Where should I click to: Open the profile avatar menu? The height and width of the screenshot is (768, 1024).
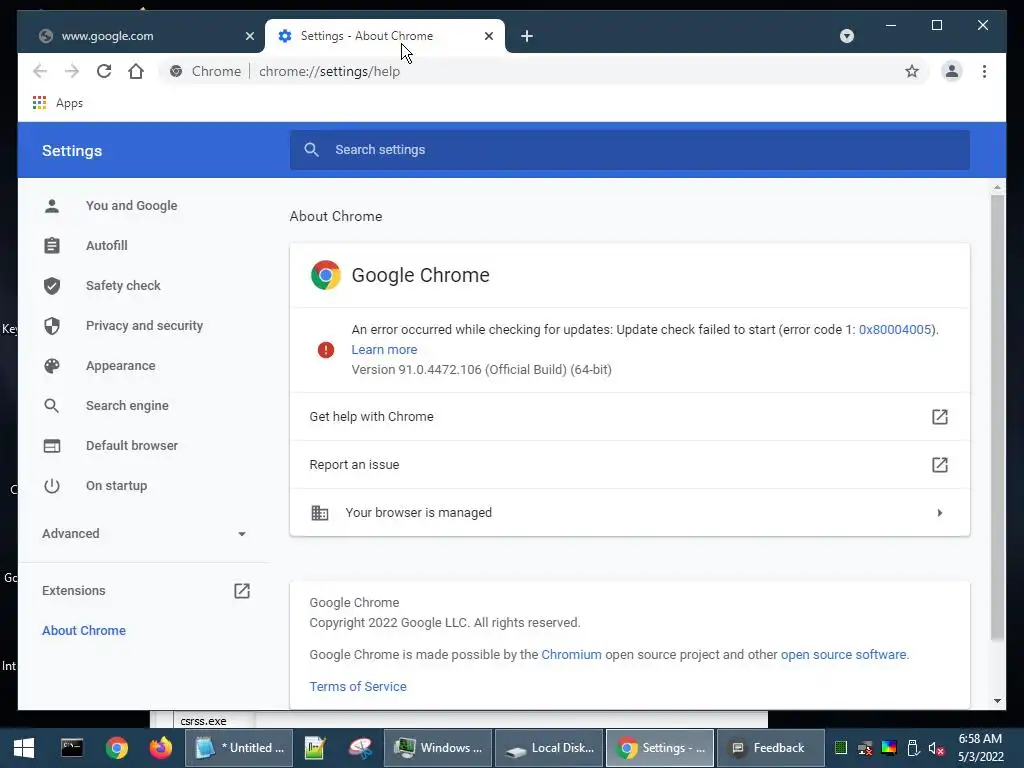(952, 71)
